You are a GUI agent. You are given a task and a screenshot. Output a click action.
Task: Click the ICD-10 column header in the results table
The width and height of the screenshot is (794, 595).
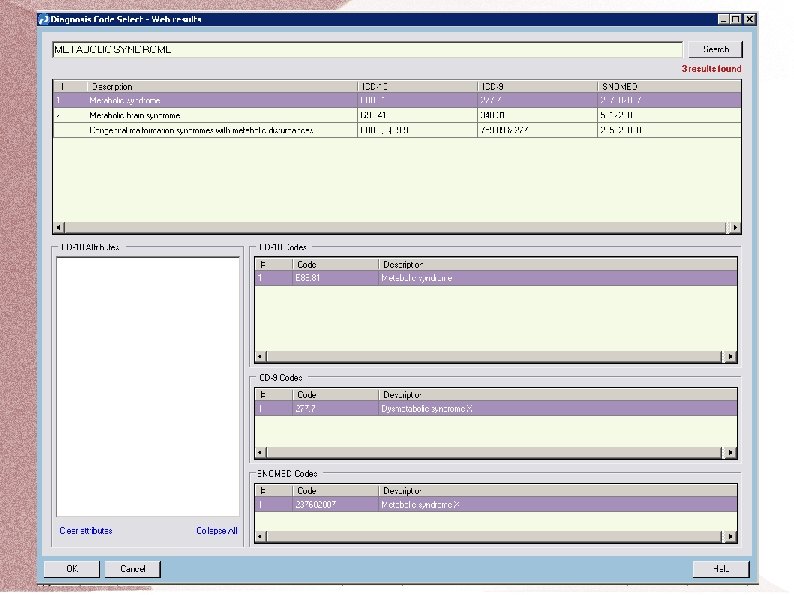[417, 87]
